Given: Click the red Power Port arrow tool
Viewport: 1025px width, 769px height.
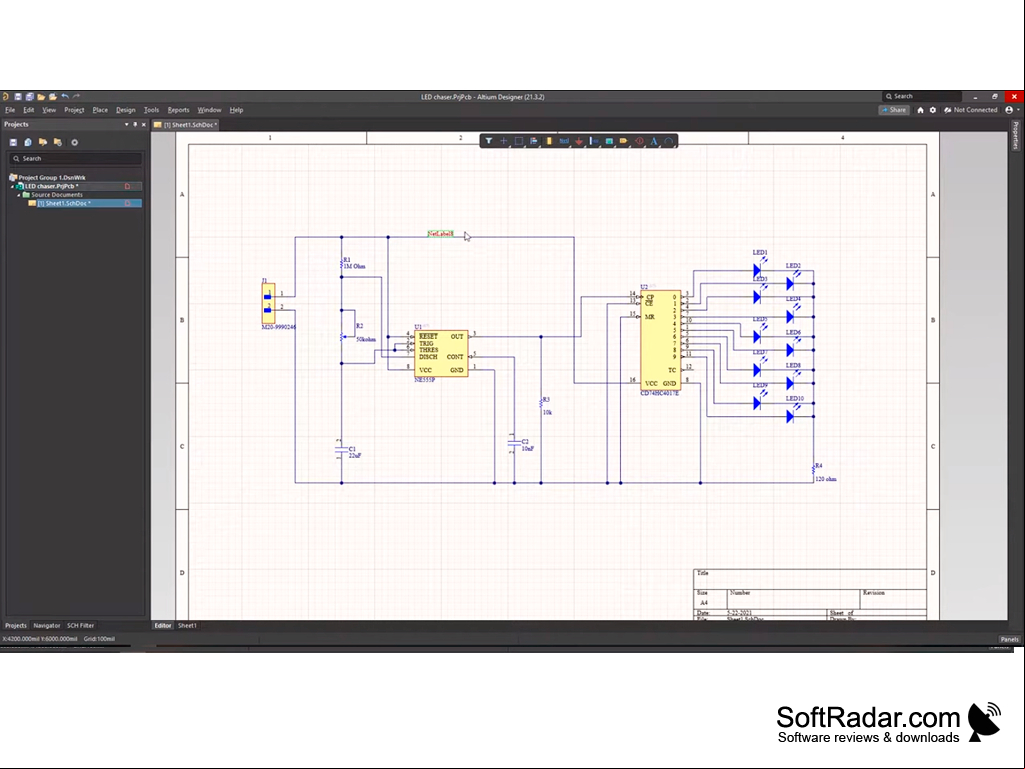Looking at the screenshot, I should tap(579, 141).
